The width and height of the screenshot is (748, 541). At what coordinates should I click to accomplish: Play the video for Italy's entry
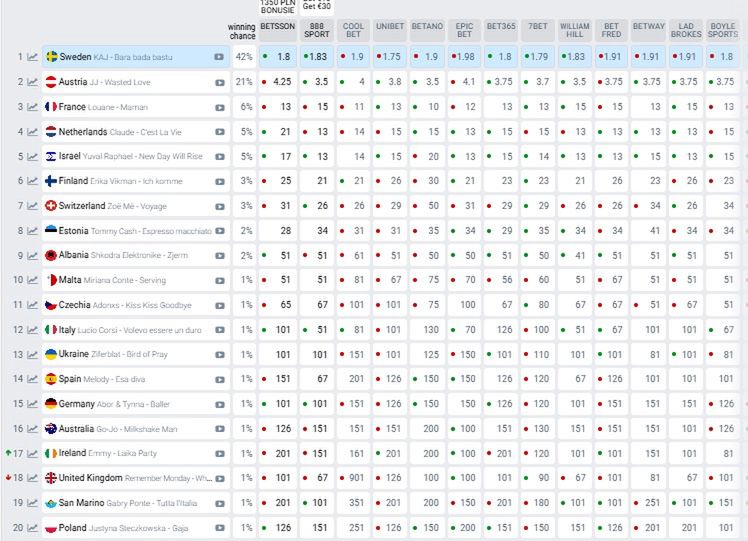[219, 330]
